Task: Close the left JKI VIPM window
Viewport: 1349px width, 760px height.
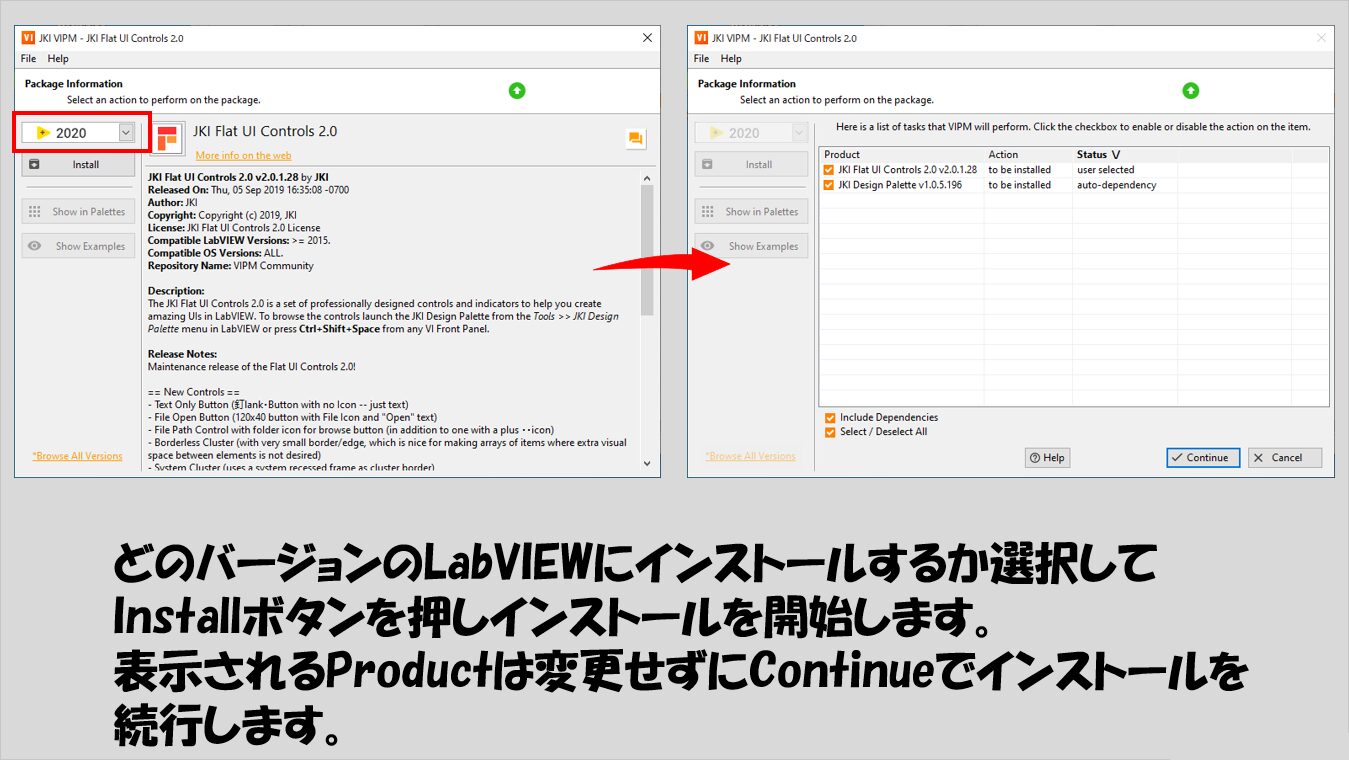Action: pyautogui.click(x=648, y=38)
